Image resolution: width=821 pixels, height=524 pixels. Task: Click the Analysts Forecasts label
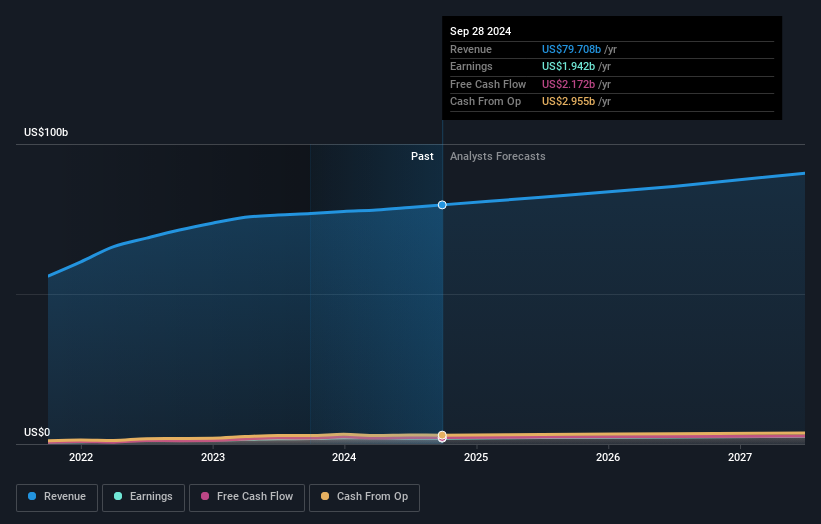497,157
